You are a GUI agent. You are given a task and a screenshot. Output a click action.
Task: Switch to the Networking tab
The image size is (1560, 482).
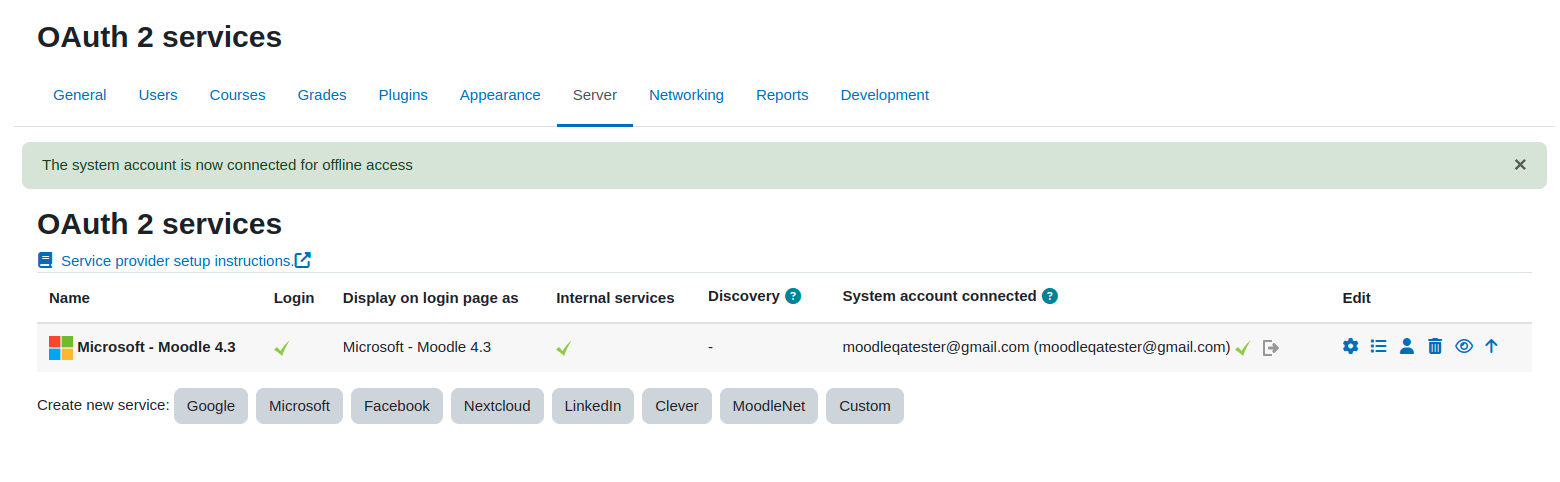click(686, 95)
